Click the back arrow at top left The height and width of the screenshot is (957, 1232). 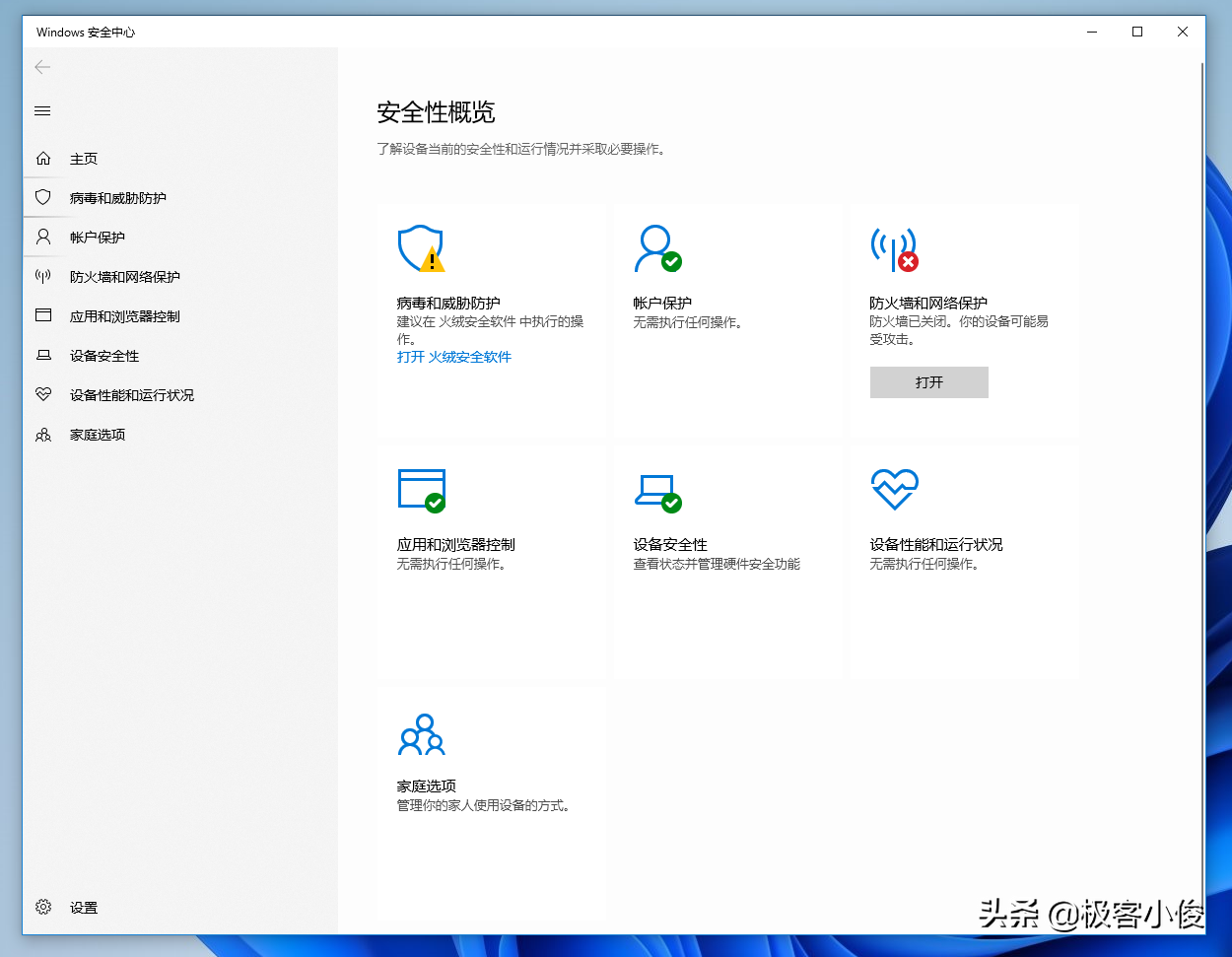(x=41, y=67)
